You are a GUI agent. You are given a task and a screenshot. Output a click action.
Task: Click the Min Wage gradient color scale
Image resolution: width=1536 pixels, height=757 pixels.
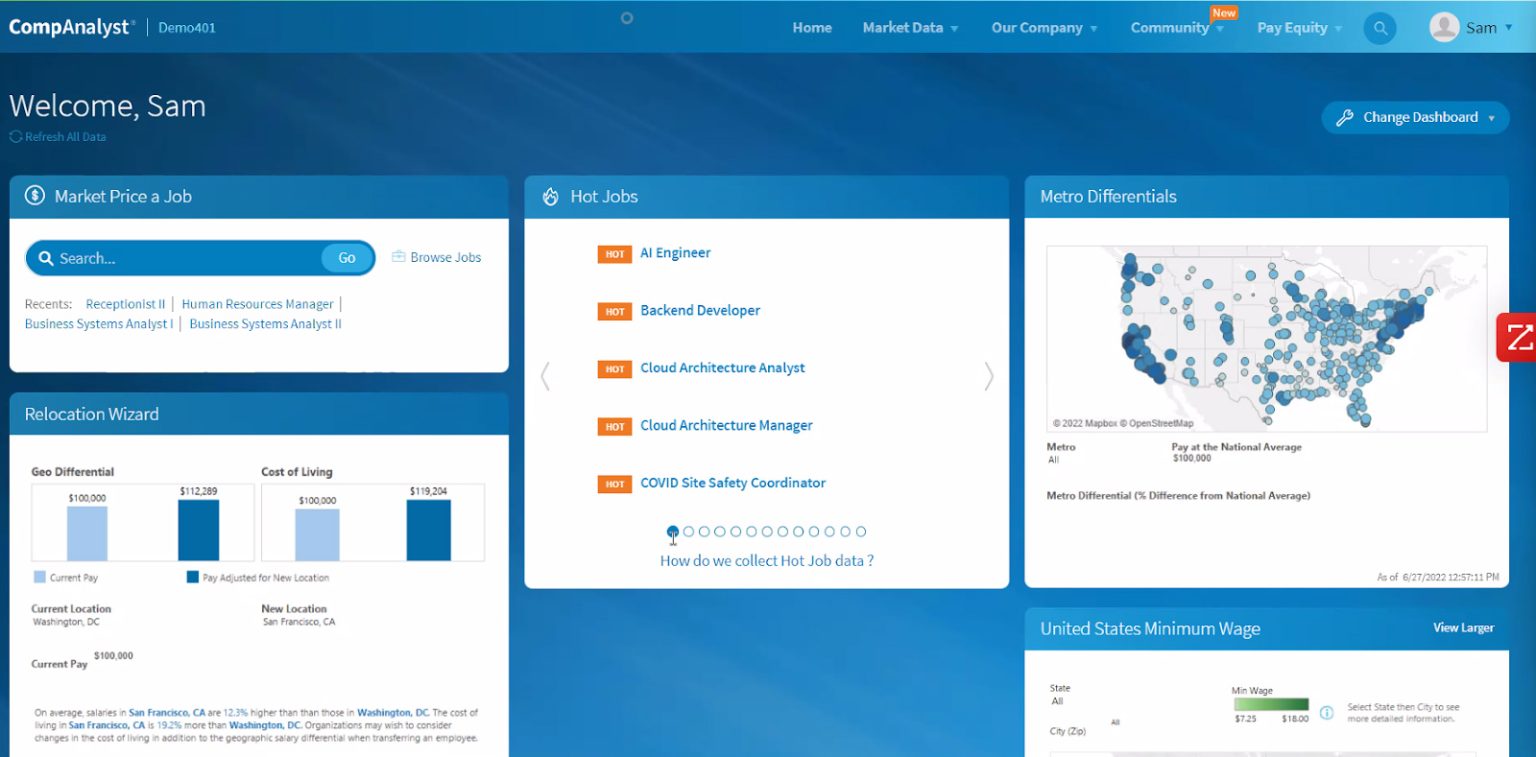[1270, 704]
